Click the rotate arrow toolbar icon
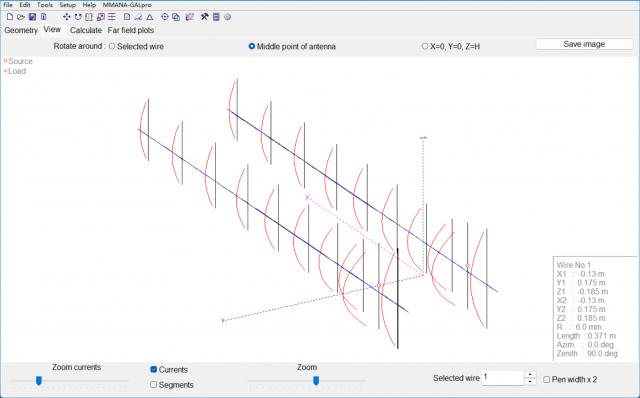This screenshot has height=398, width=640. (x=78, y=17)
